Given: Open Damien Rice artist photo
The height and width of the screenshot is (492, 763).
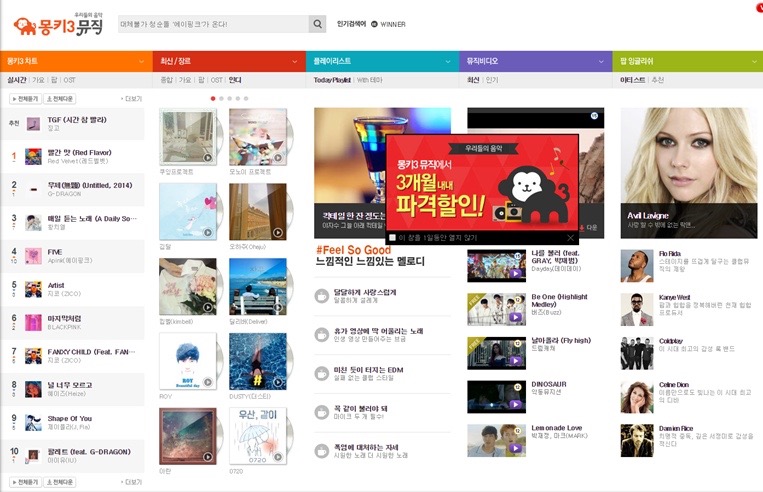Looking at the screenshot, I should click(637, 440).
